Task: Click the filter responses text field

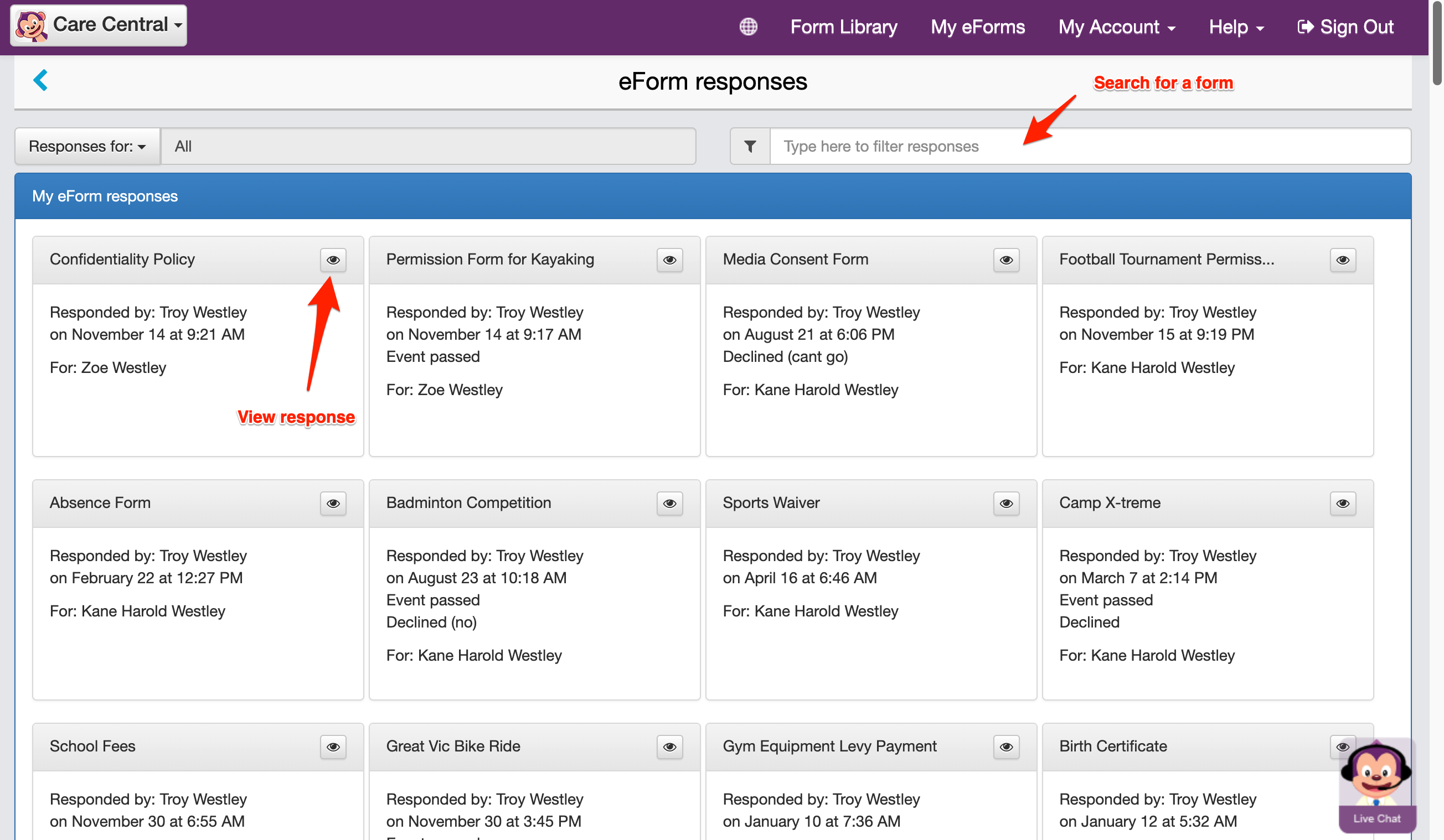Action: [x=1089, y=147]
